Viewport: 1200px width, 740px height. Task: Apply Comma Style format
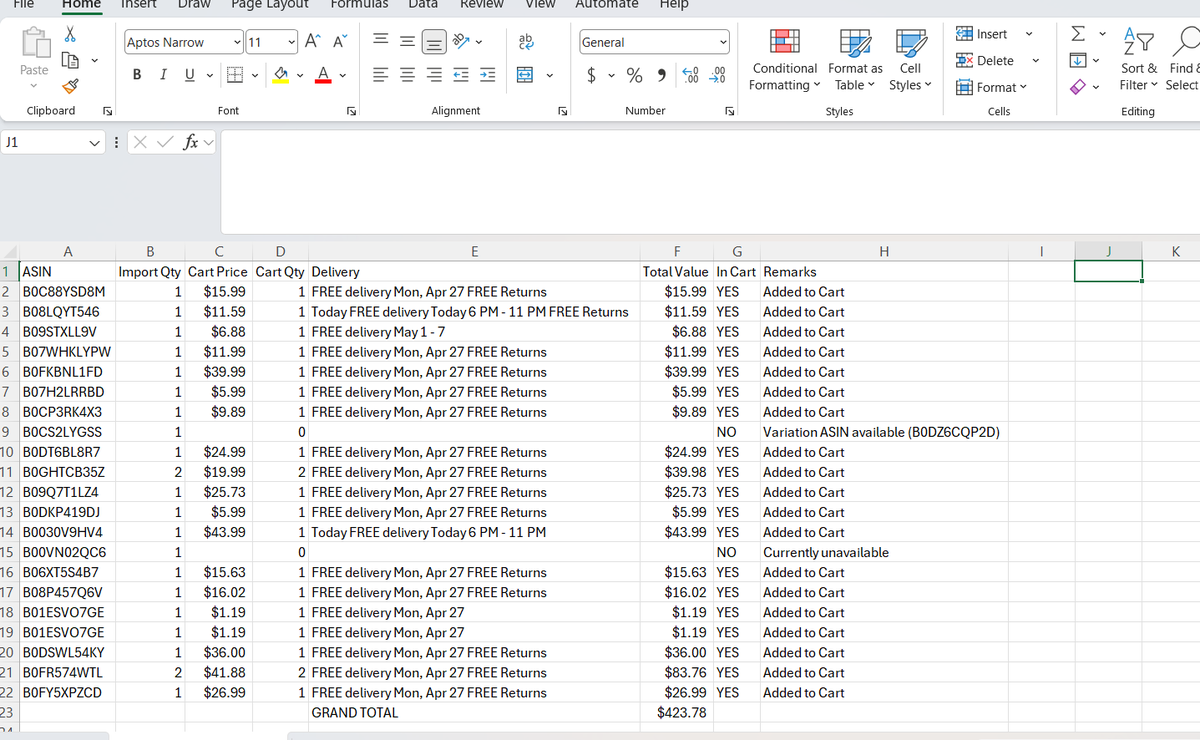(662, 75)
